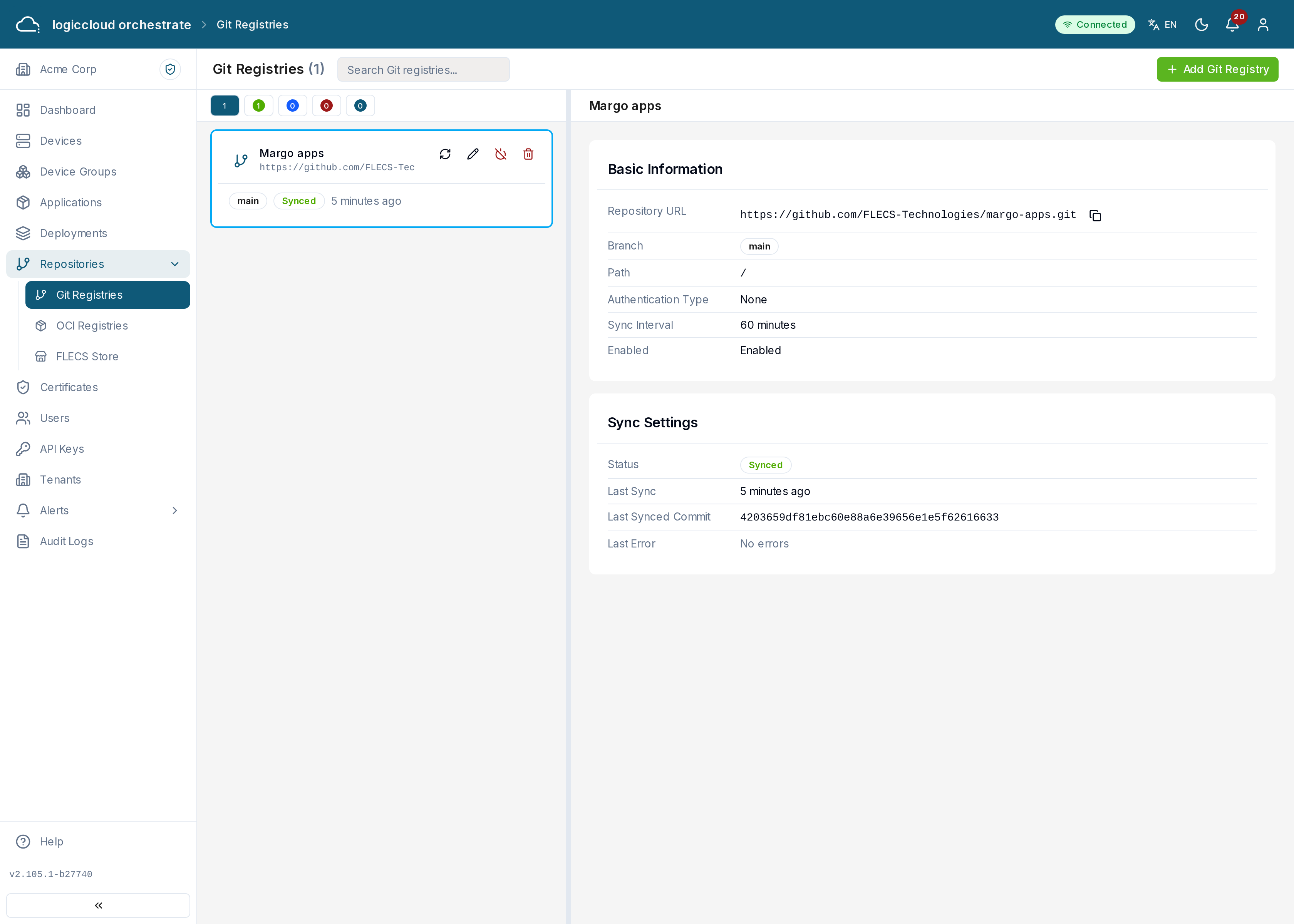
Task: Go to Device Groups page
Action: [x=98, y=171]
